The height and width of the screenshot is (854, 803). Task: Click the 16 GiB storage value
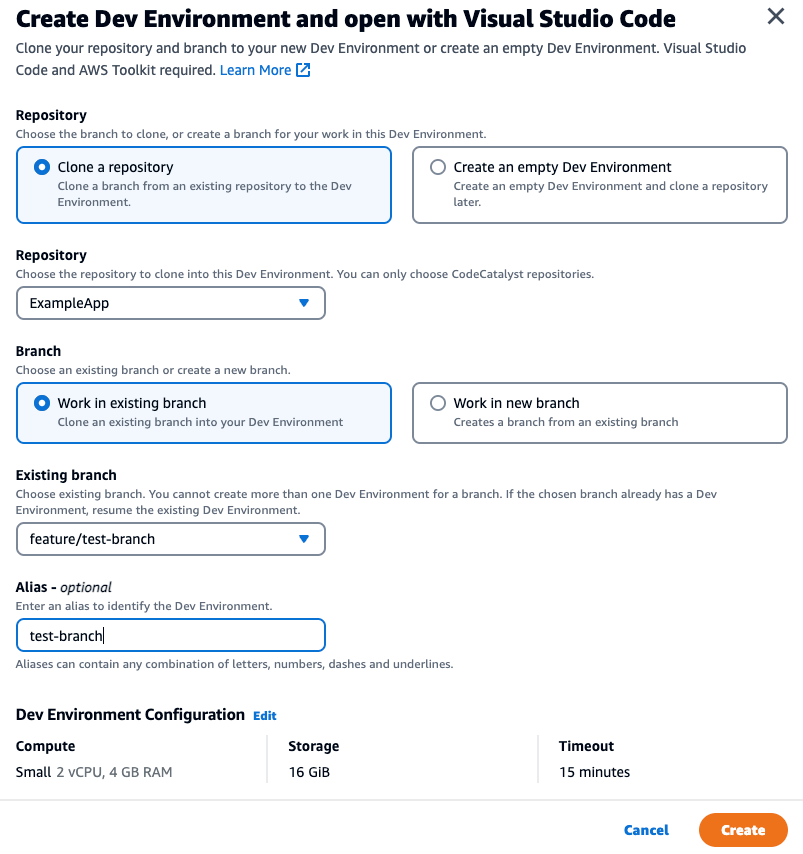pos(309,772)
